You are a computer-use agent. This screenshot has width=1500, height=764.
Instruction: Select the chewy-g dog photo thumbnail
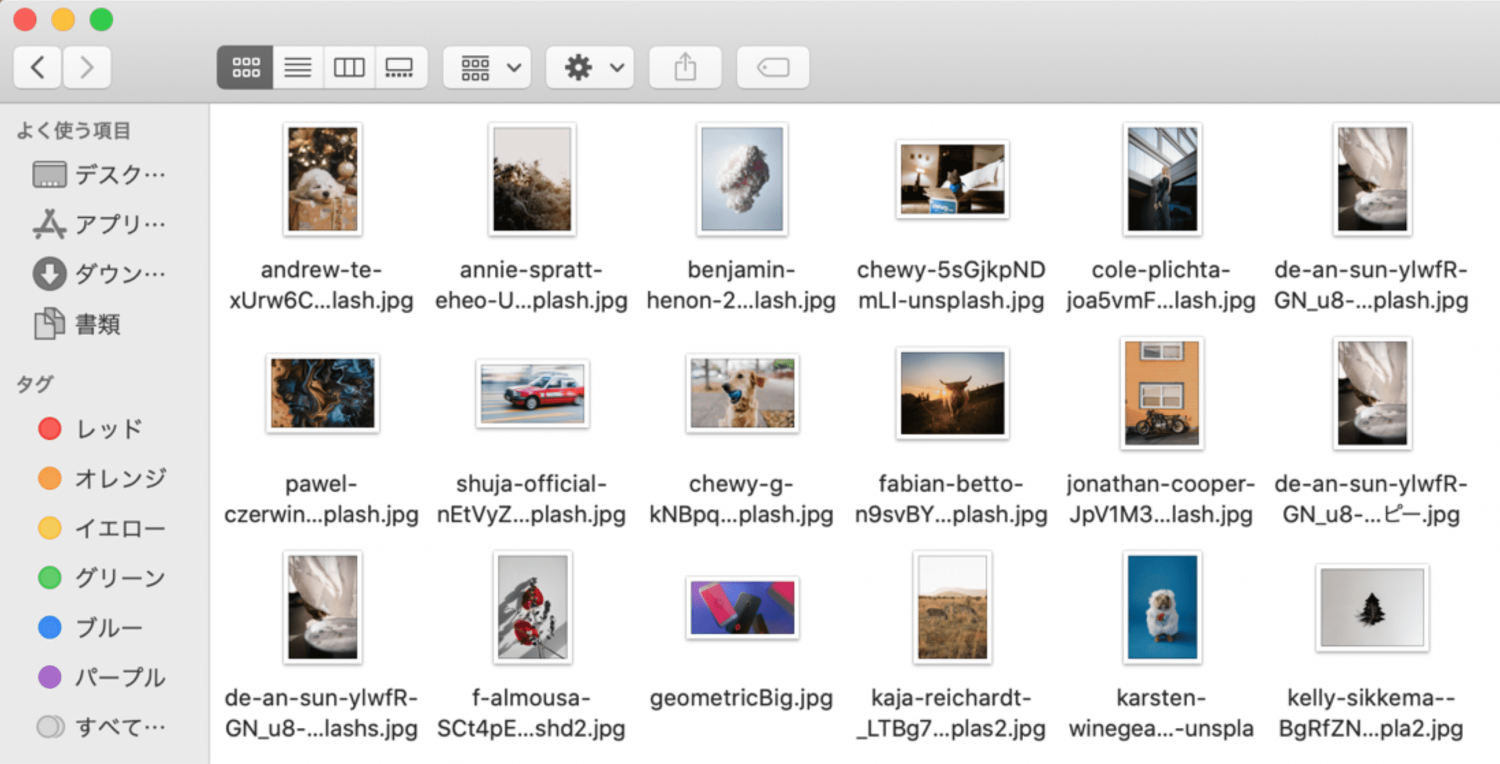click(742, 393)
